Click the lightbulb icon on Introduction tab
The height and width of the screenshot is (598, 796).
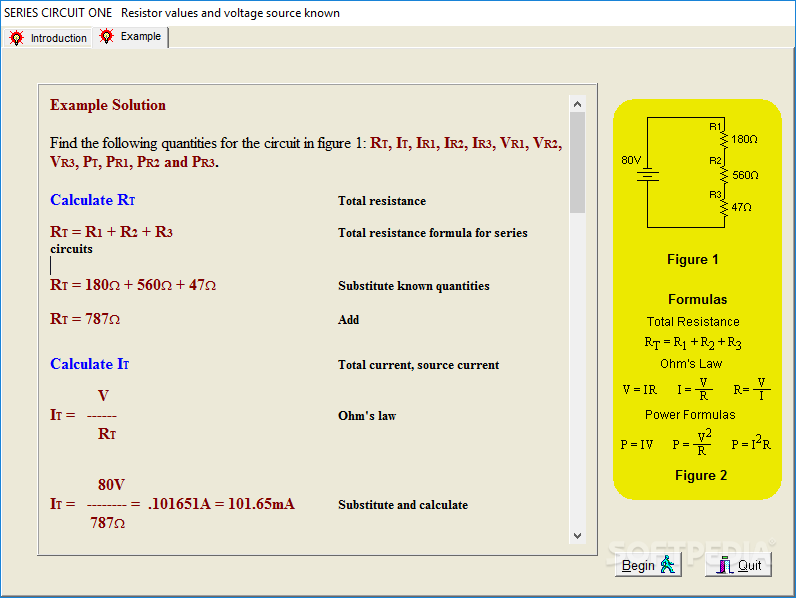17,38
